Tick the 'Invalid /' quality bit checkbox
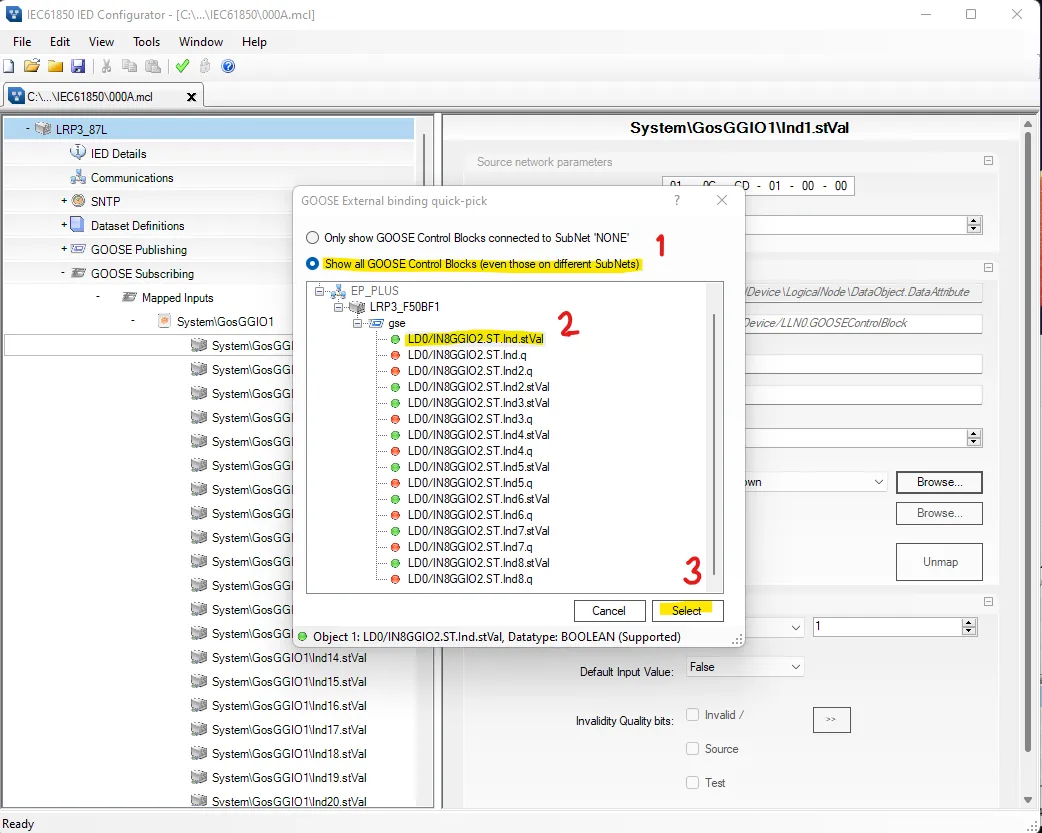Image resolution: width=1042 pixels, height=833 pixels. tap(692, 715)
